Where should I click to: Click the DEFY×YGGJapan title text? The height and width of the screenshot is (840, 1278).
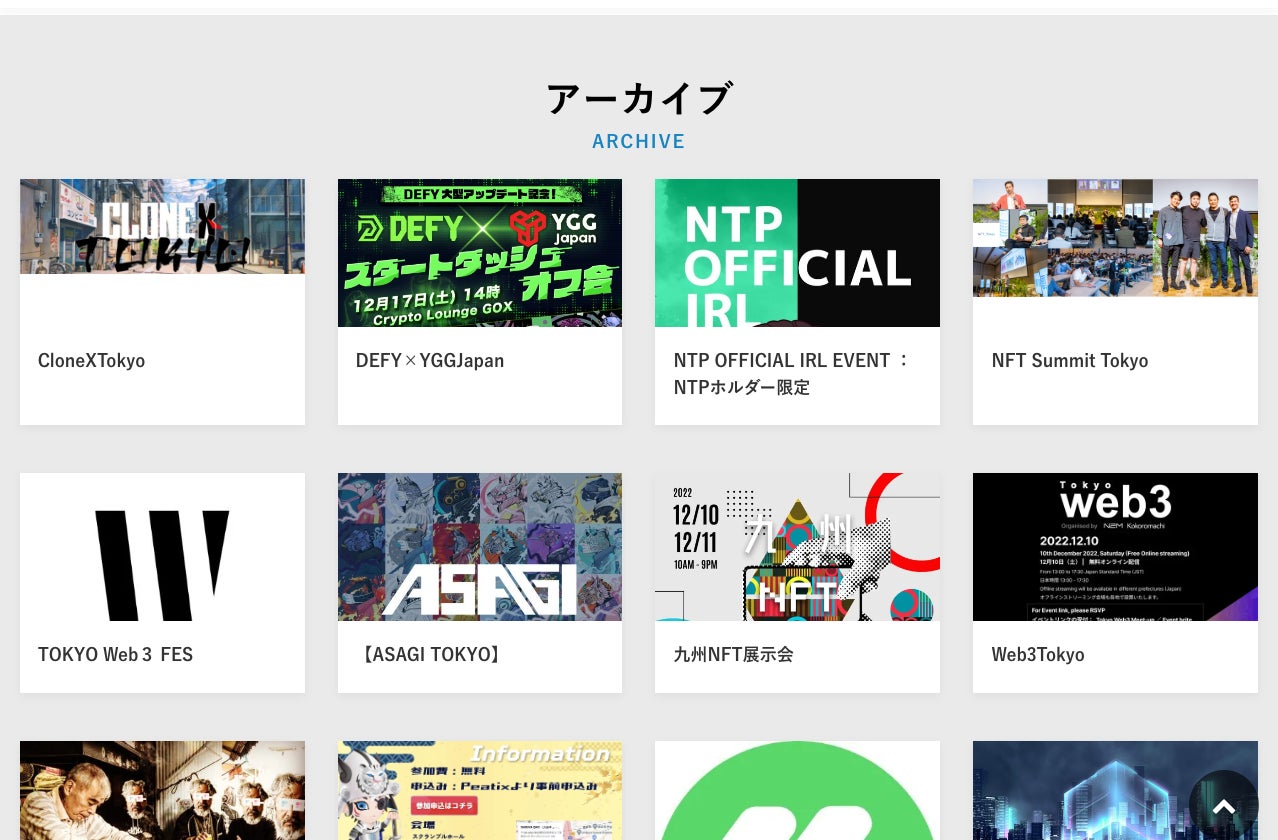pos(430,360)
